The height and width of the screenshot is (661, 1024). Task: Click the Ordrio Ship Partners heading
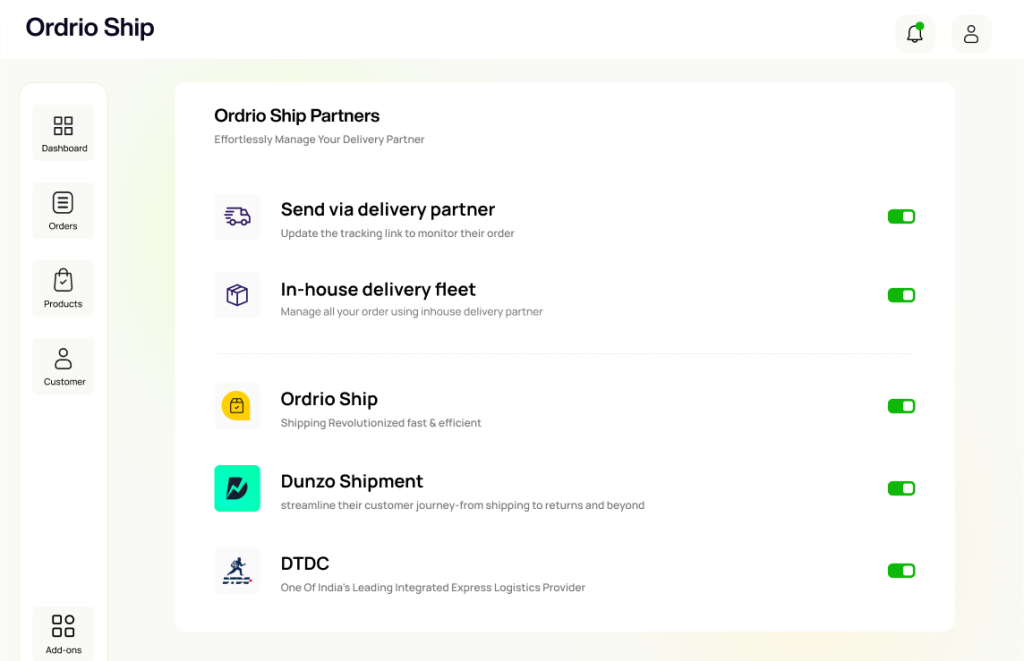click(297, 116)
